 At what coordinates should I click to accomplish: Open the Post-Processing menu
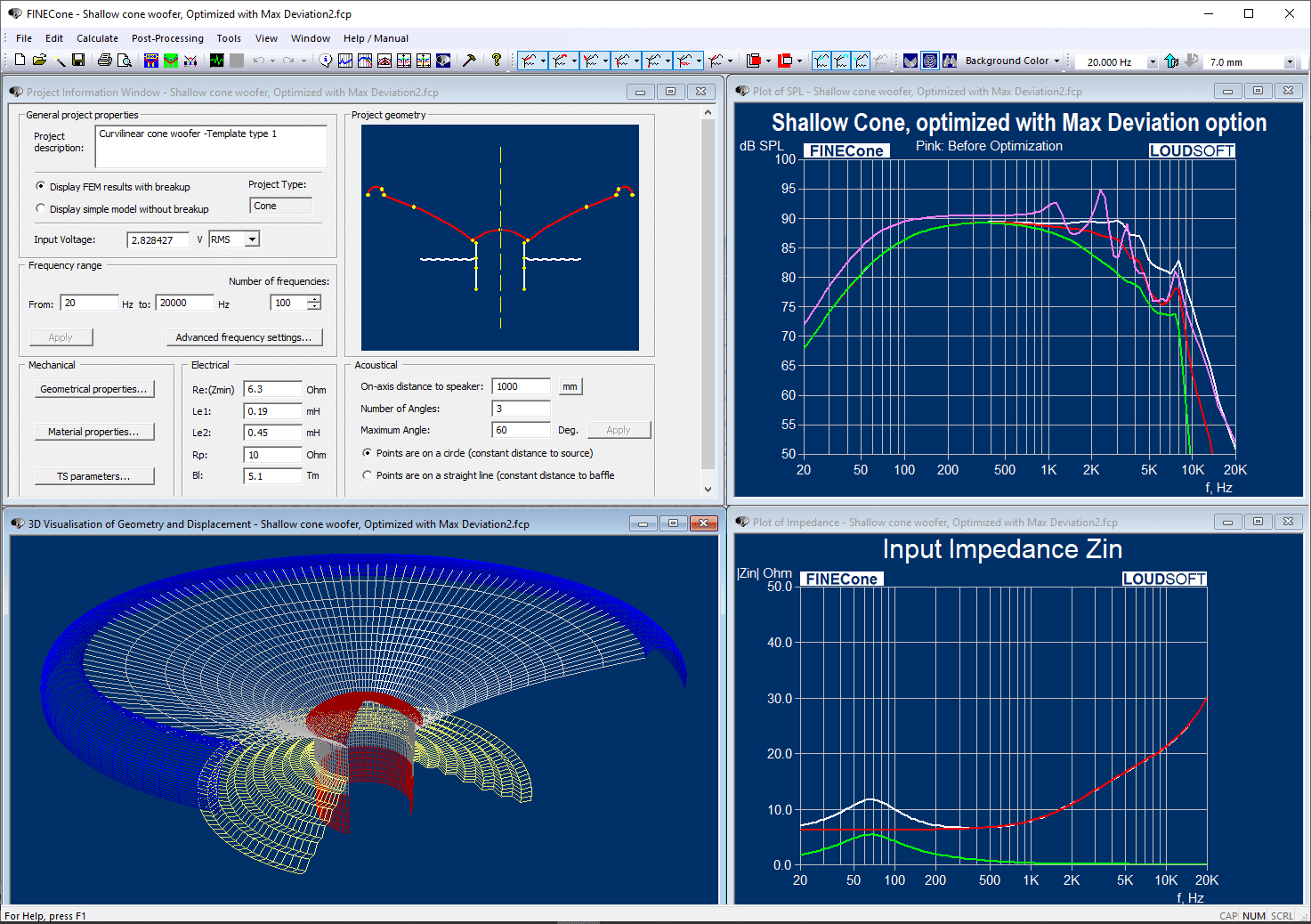tap(167, 37)
